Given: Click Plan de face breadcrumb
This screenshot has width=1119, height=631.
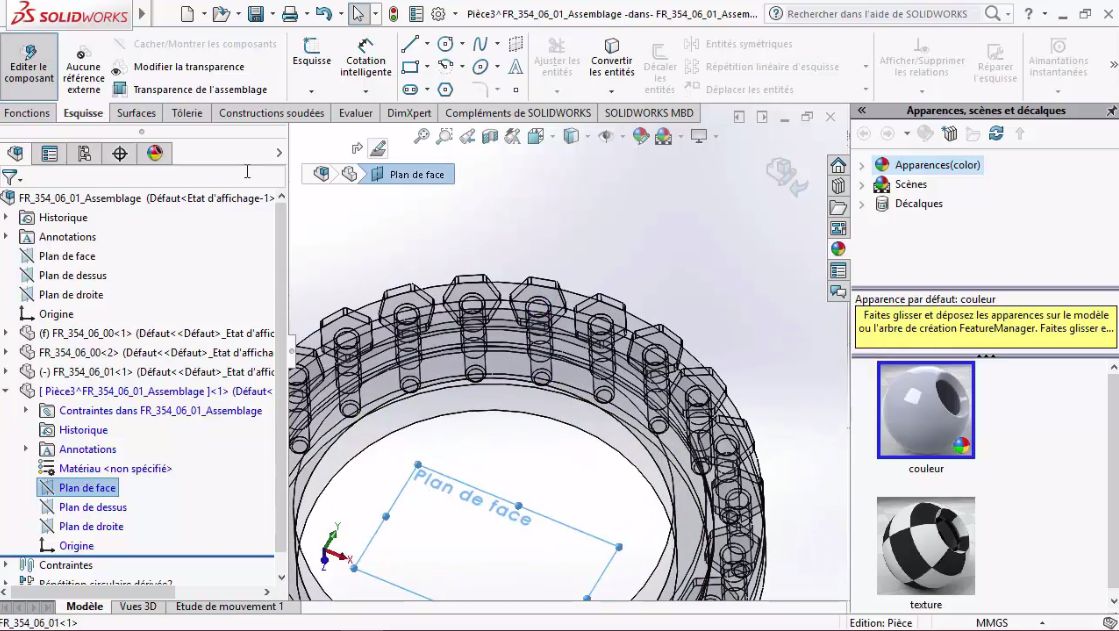Looking at the screenshot, I should 410,174.
